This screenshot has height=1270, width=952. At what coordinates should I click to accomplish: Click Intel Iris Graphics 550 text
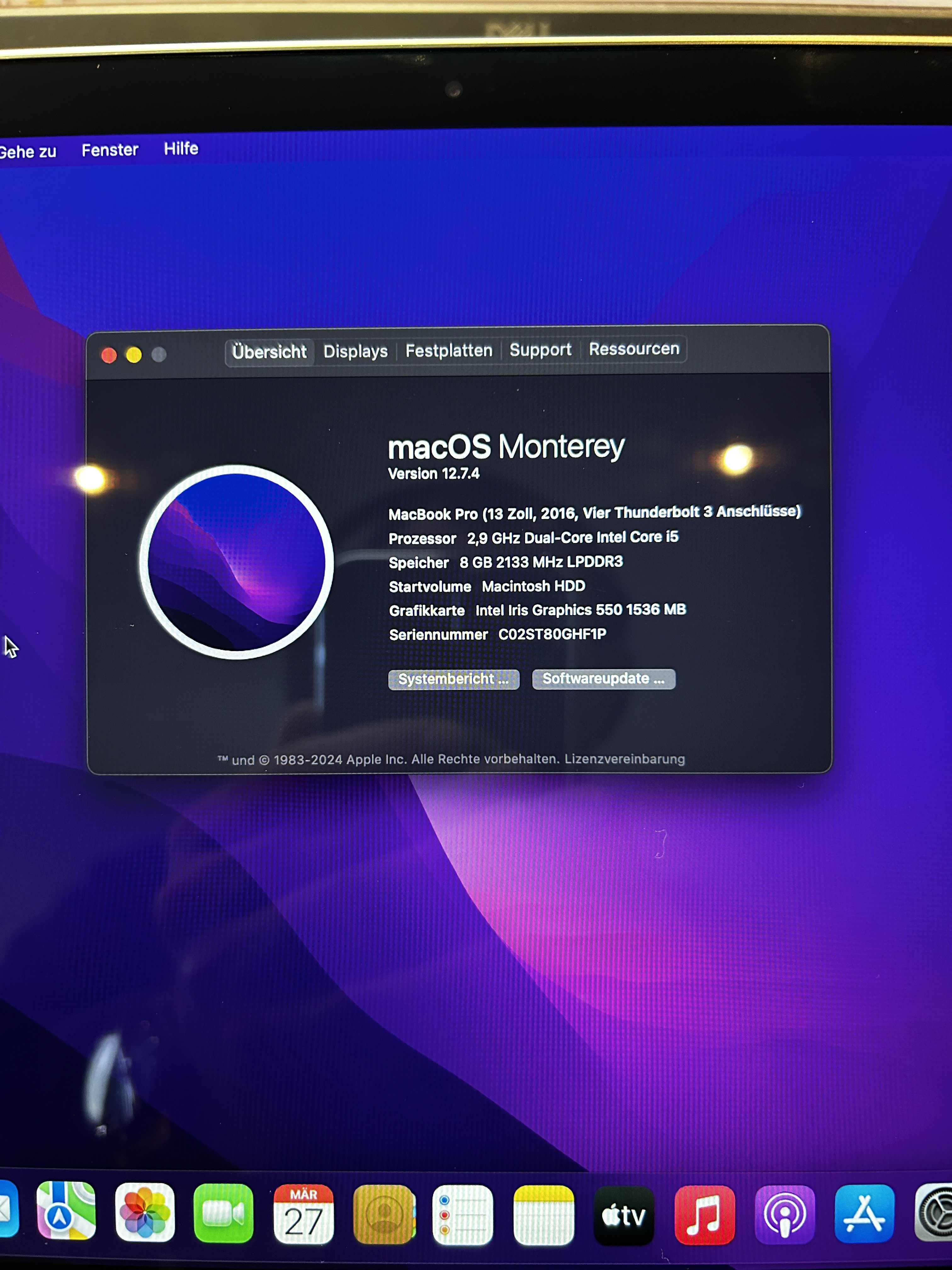click(x=580, y=610)
